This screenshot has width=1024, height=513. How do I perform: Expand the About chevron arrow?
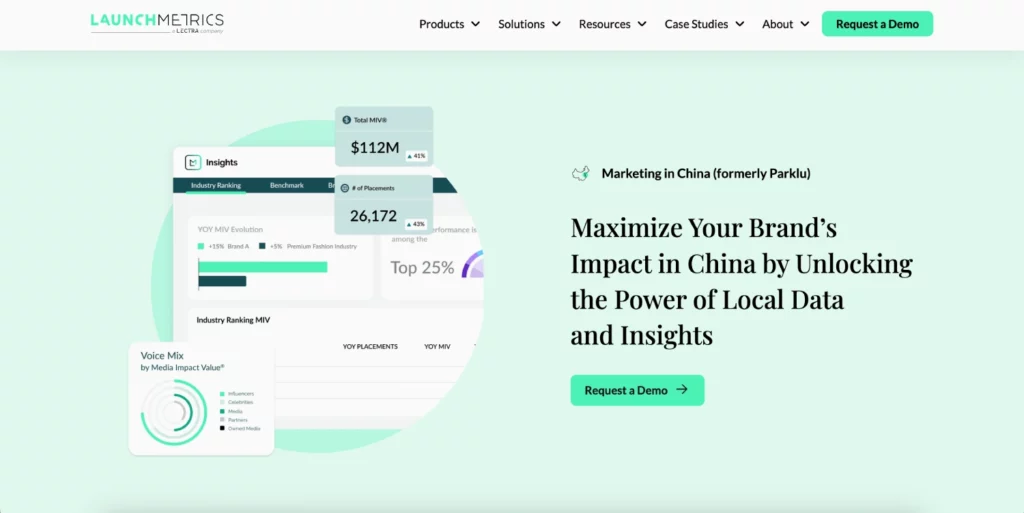tap(805, 24)
